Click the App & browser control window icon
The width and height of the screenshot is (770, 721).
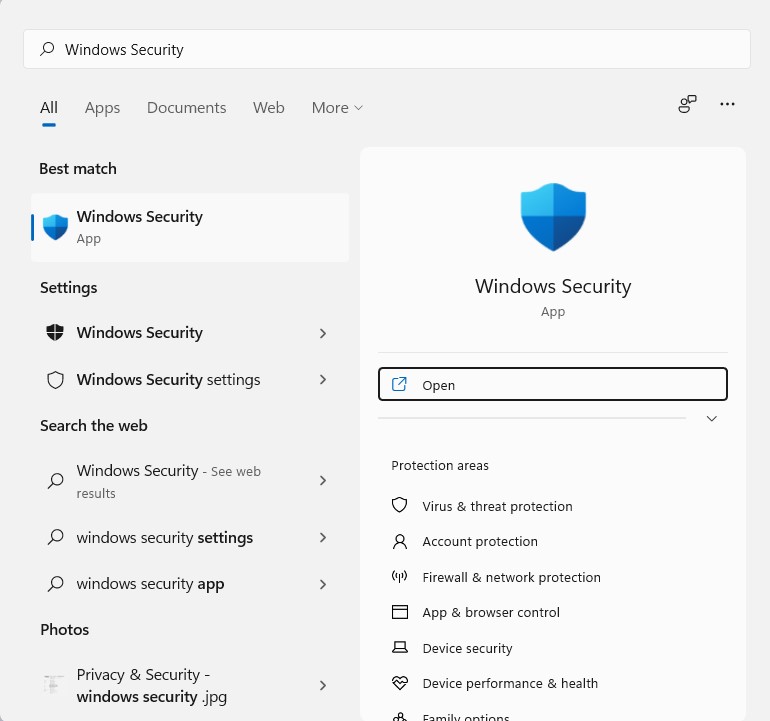[400, 612]
